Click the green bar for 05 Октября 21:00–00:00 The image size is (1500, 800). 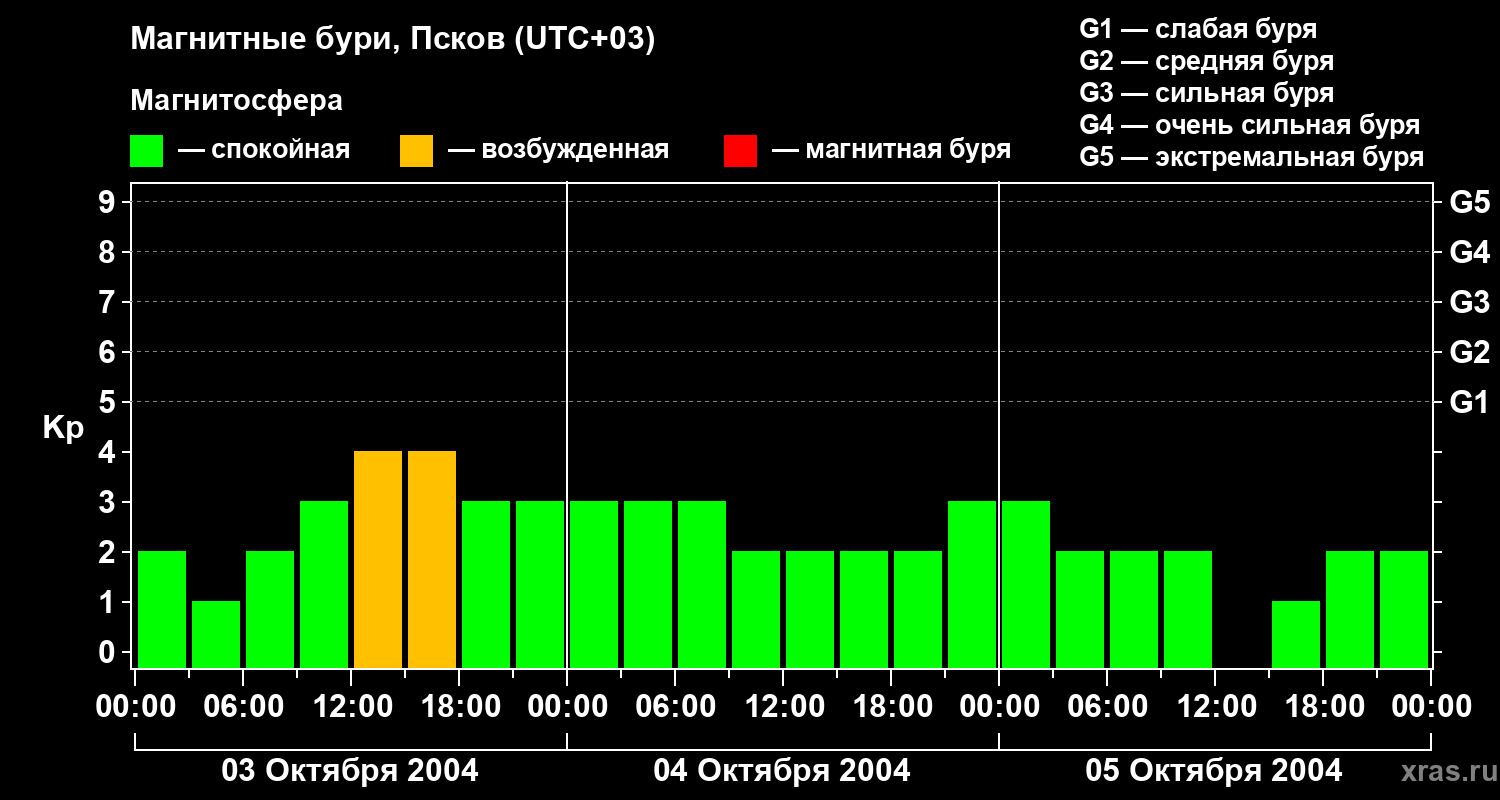[x=1404, y=609]
